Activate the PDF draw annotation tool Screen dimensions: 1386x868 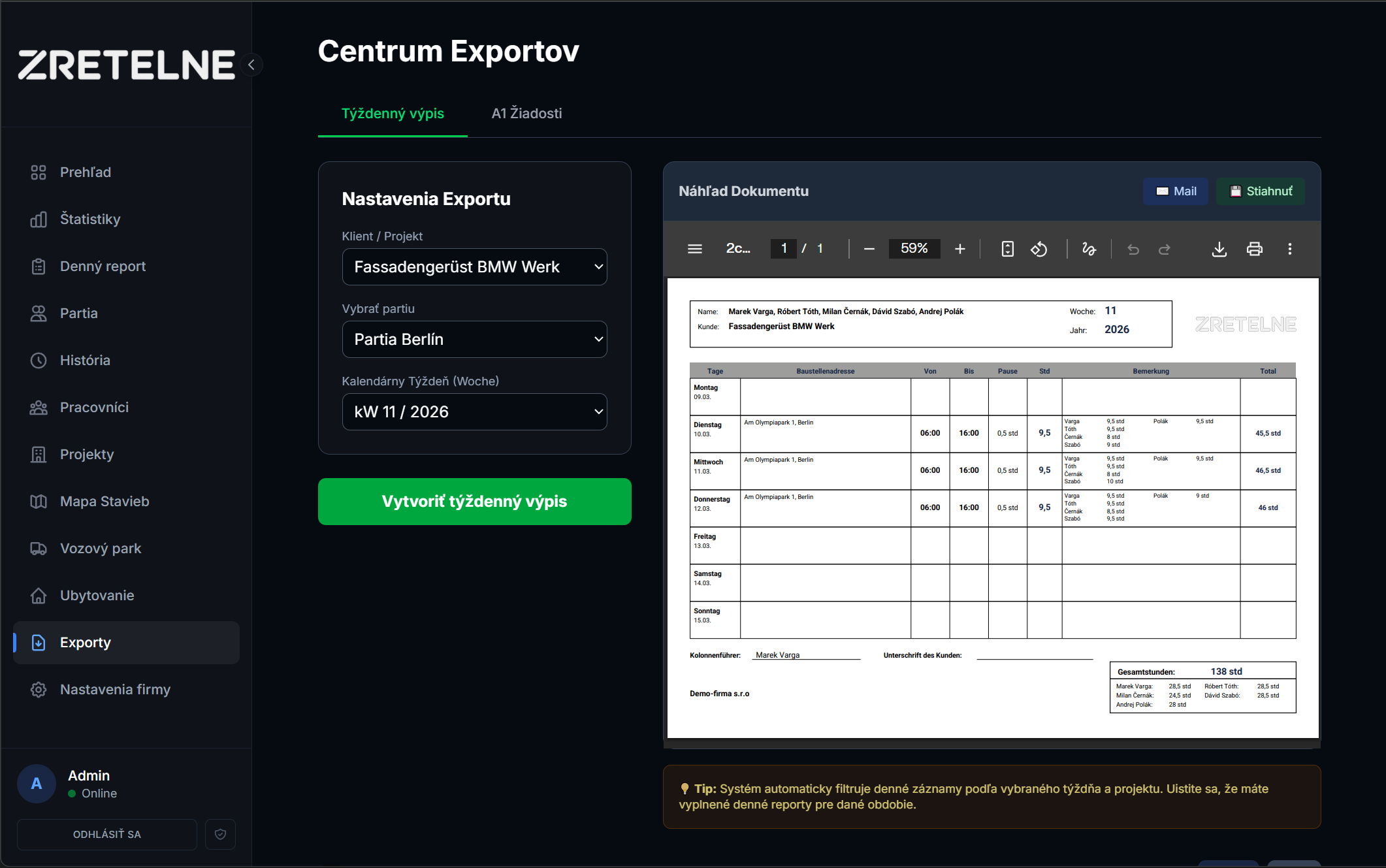click(1089, 249)
